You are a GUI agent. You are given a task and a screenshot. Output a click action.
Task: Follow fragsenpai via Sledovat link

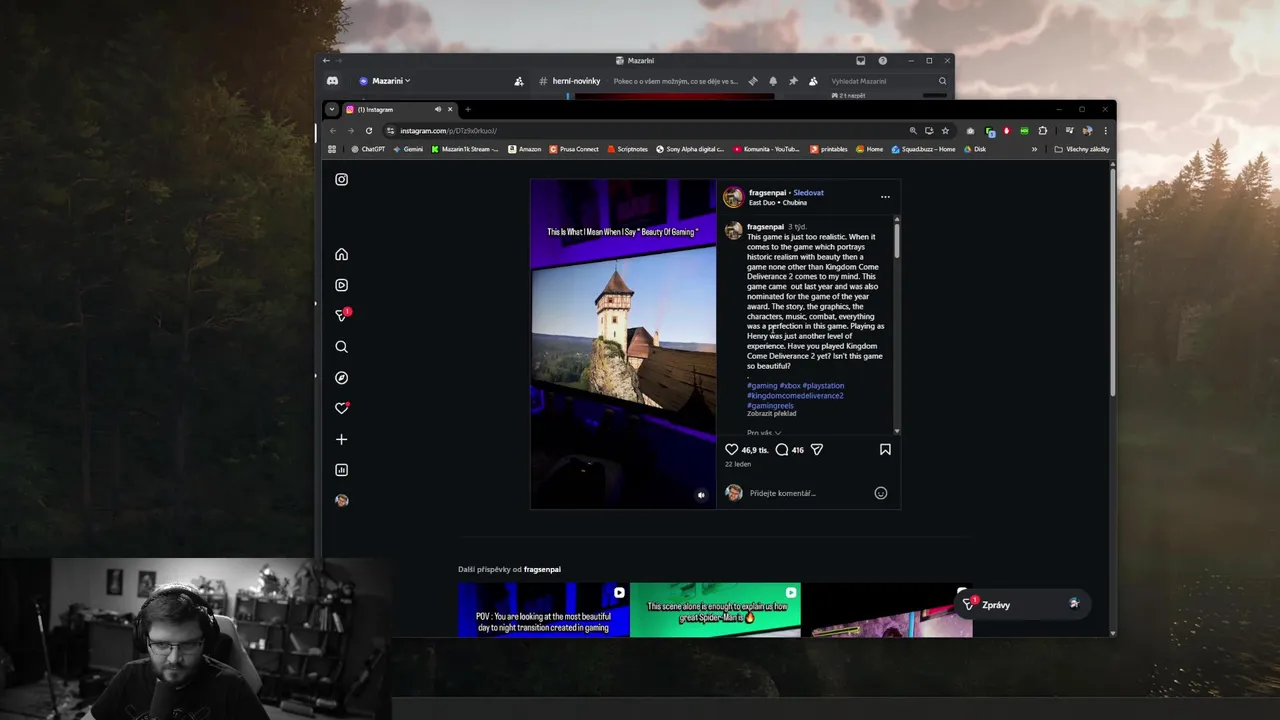(x=809, y=193)
